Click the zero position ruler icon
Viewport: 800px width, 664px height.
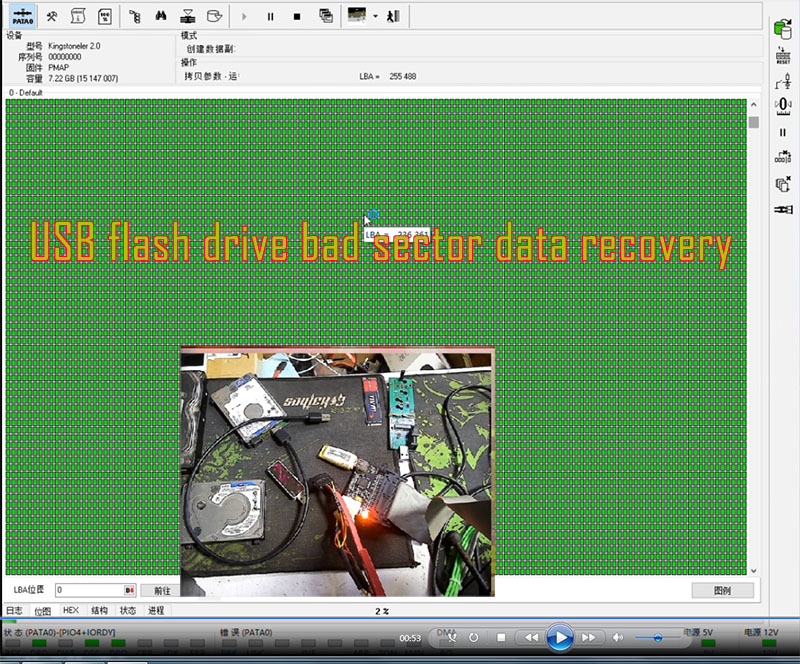coord(783,106)
